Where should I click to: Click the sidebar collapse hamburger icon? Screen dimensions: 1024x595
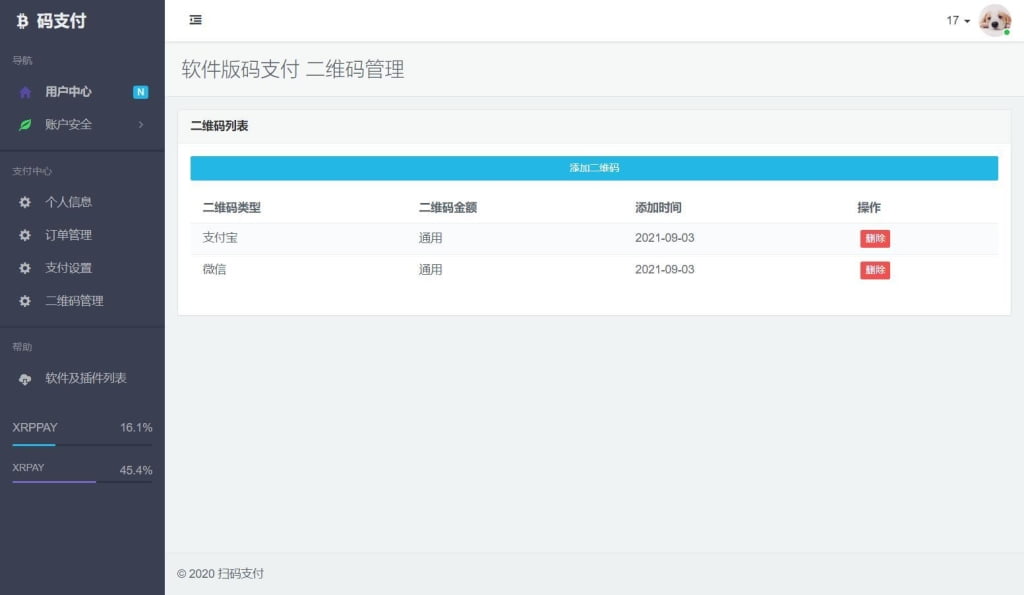tap(195, 20)
